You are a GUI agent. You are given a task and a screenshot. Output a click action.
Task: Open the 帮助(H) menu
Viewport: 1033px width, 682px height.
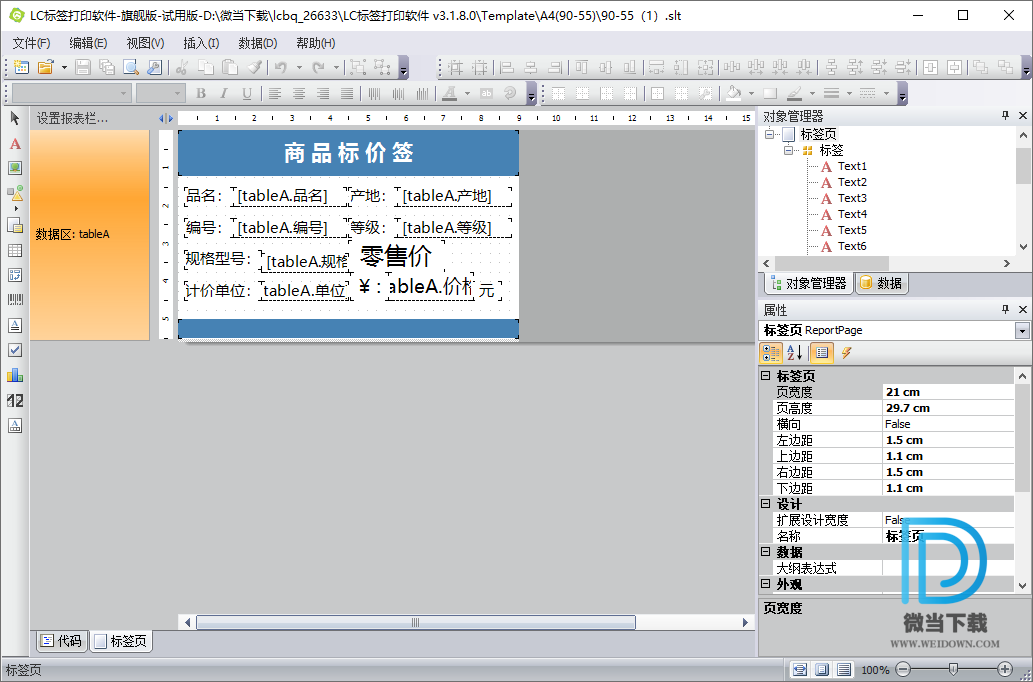point(316,43)
